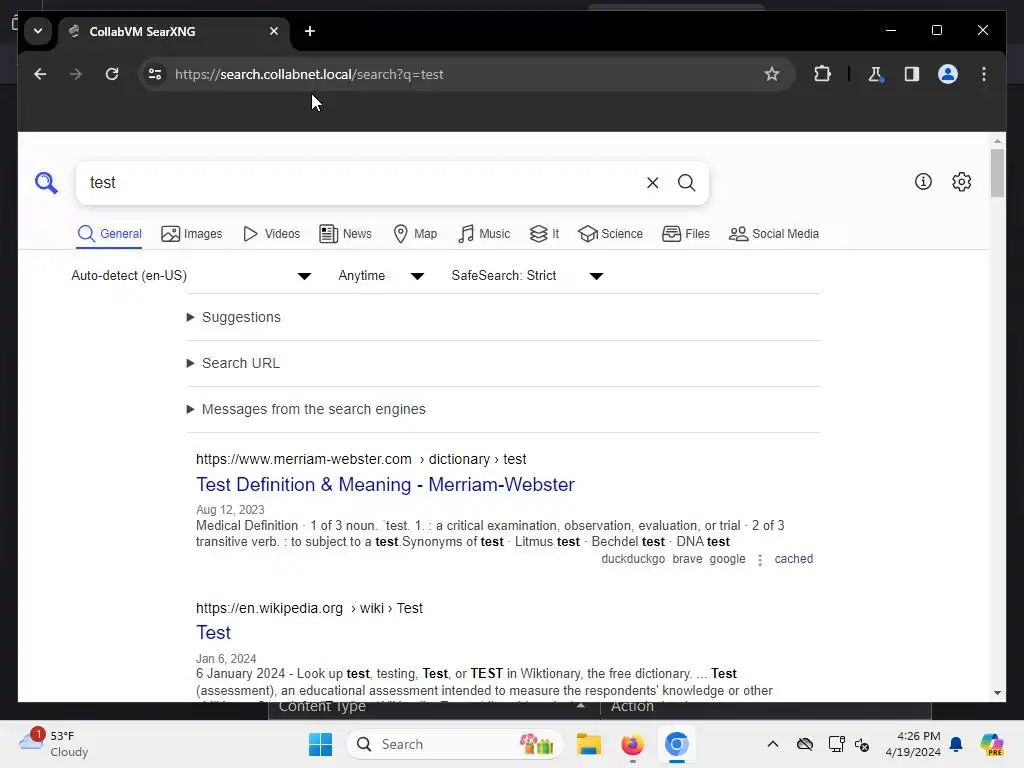Click the SearXNG magnifier logo

click(46, 183)
